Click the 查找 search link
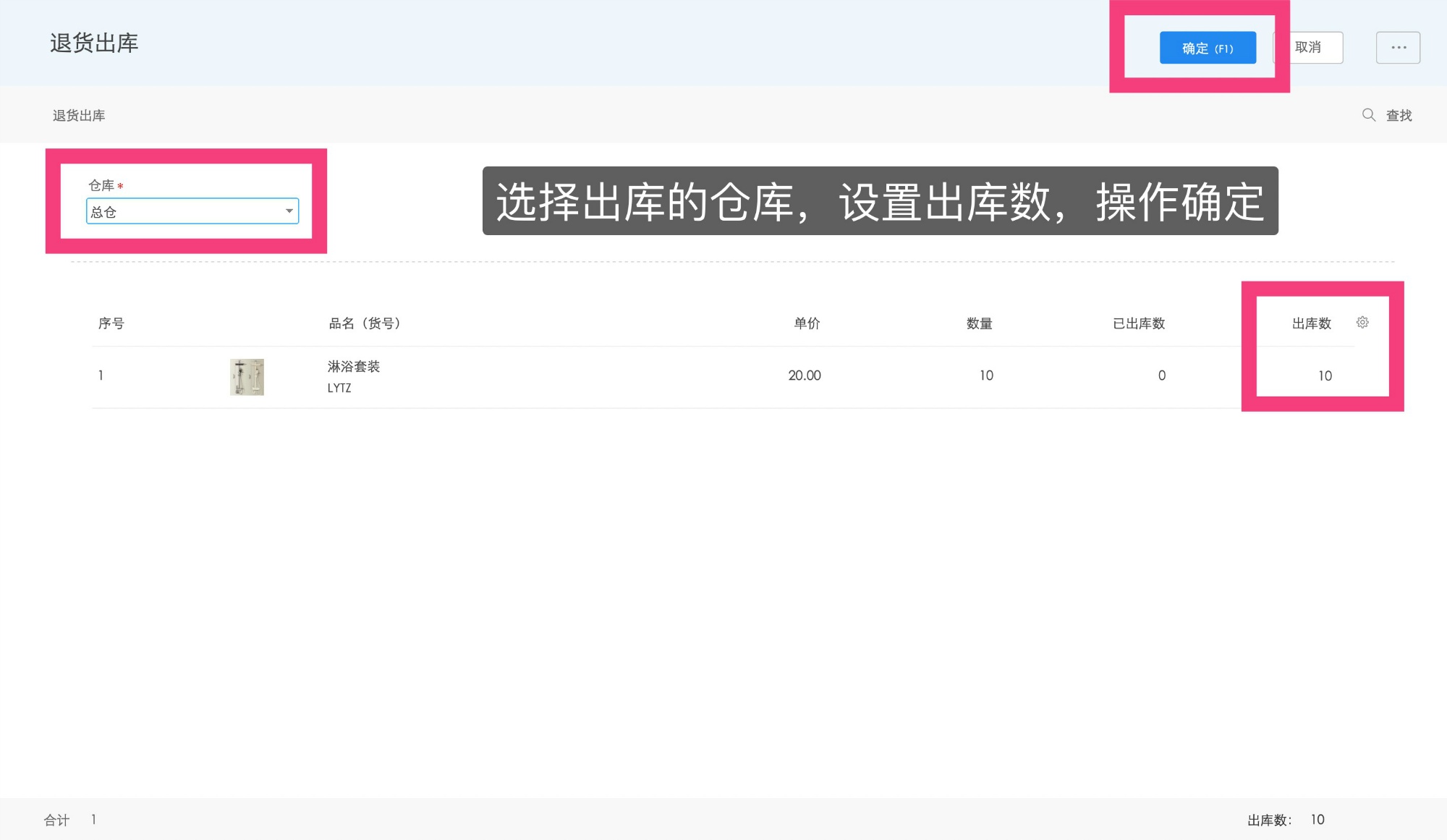Screen dimensions: 1447x840 (1398, 114)
